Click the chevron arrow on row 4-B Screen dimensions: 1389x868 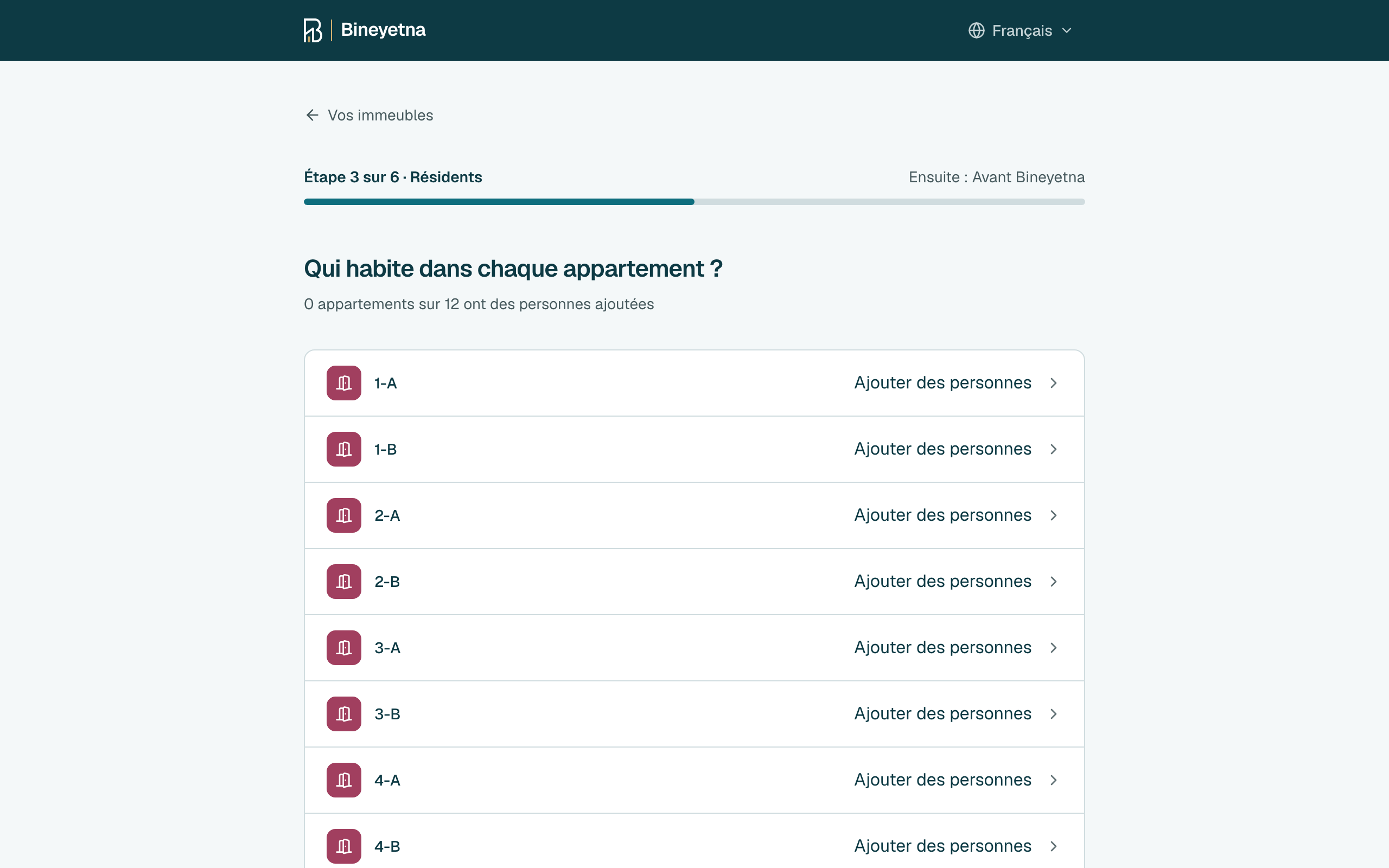(x=1053, y=846)
